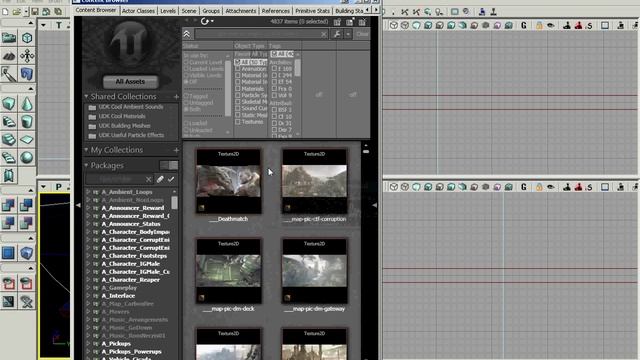The width and height of the screenshot is (640, 360).
Task: Select Texture alignment mode icon
Action: point(27,56)
